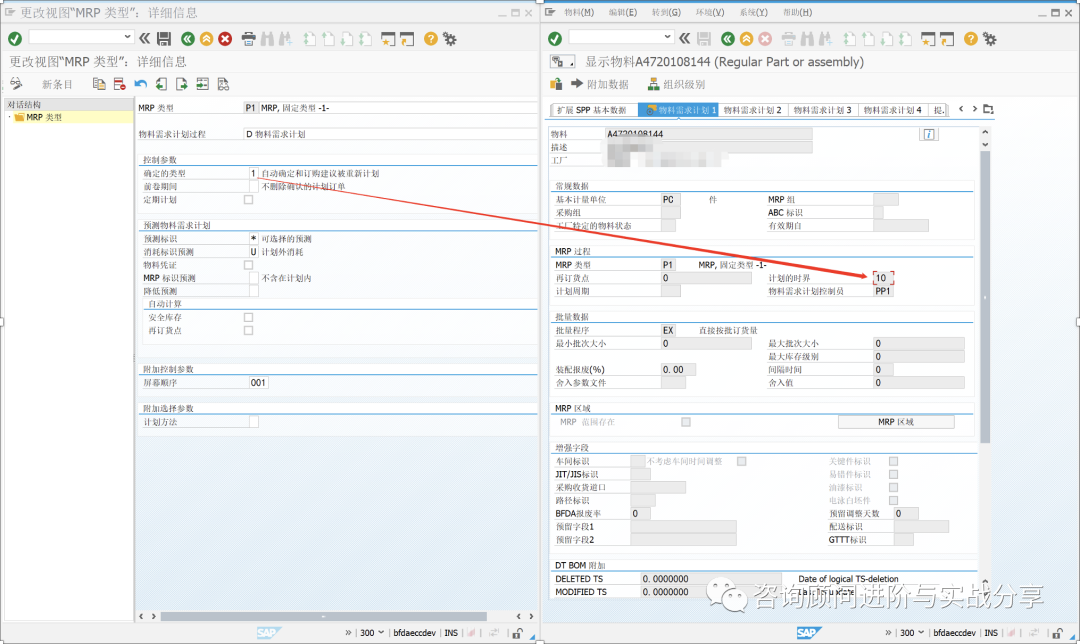Click the green Back icon in left window
Image resolution: width=1080 pixels, height=644 pixels.
coord(187,39)
